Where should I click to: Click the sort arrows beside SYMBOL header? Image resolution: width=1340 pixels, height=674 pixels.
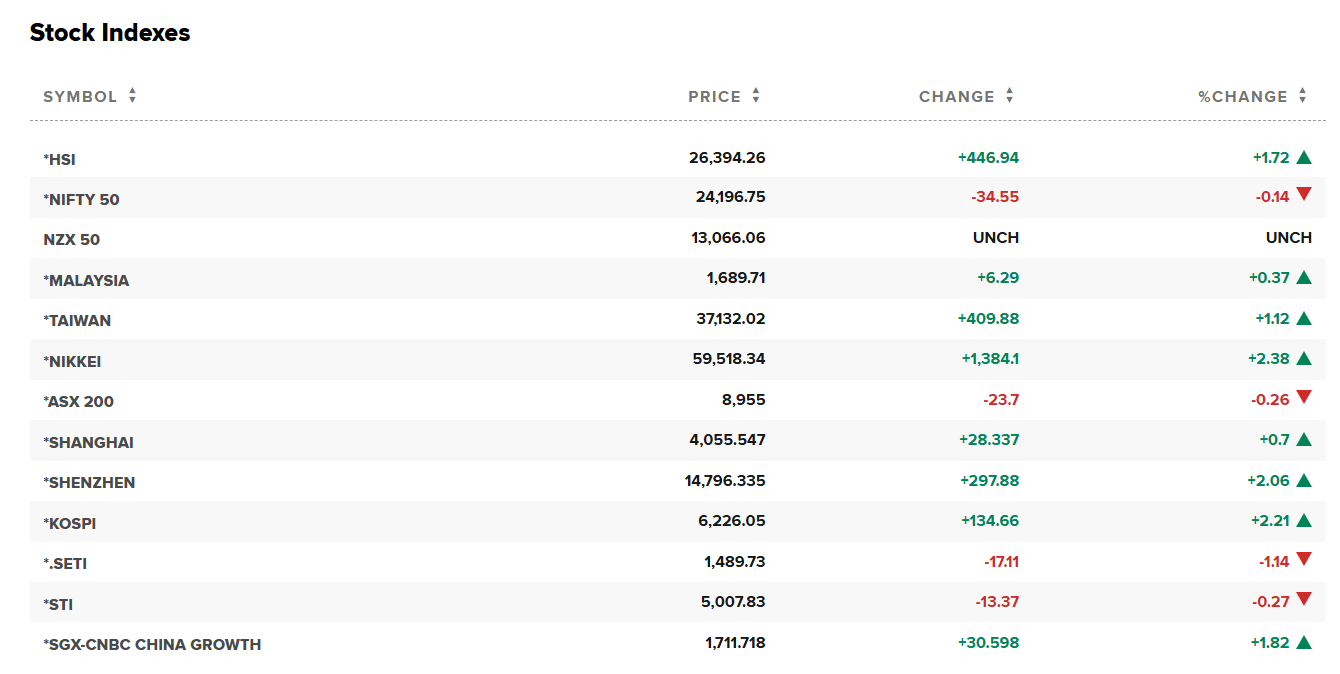(x=132, y=96)
